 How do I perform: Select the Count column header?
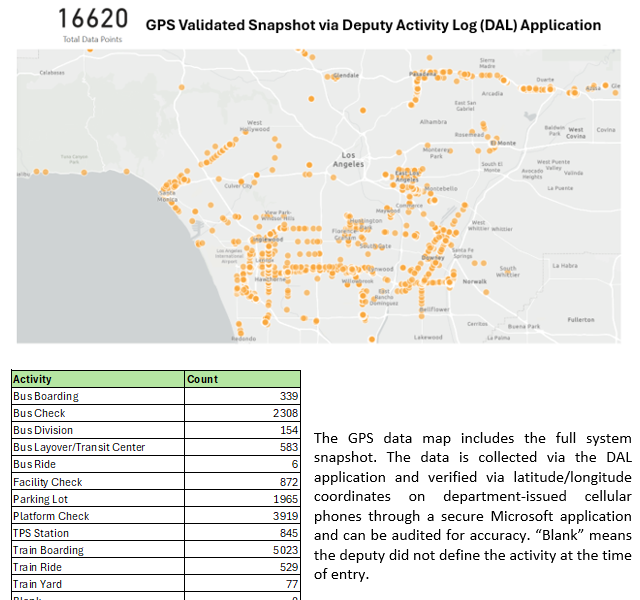202,379
